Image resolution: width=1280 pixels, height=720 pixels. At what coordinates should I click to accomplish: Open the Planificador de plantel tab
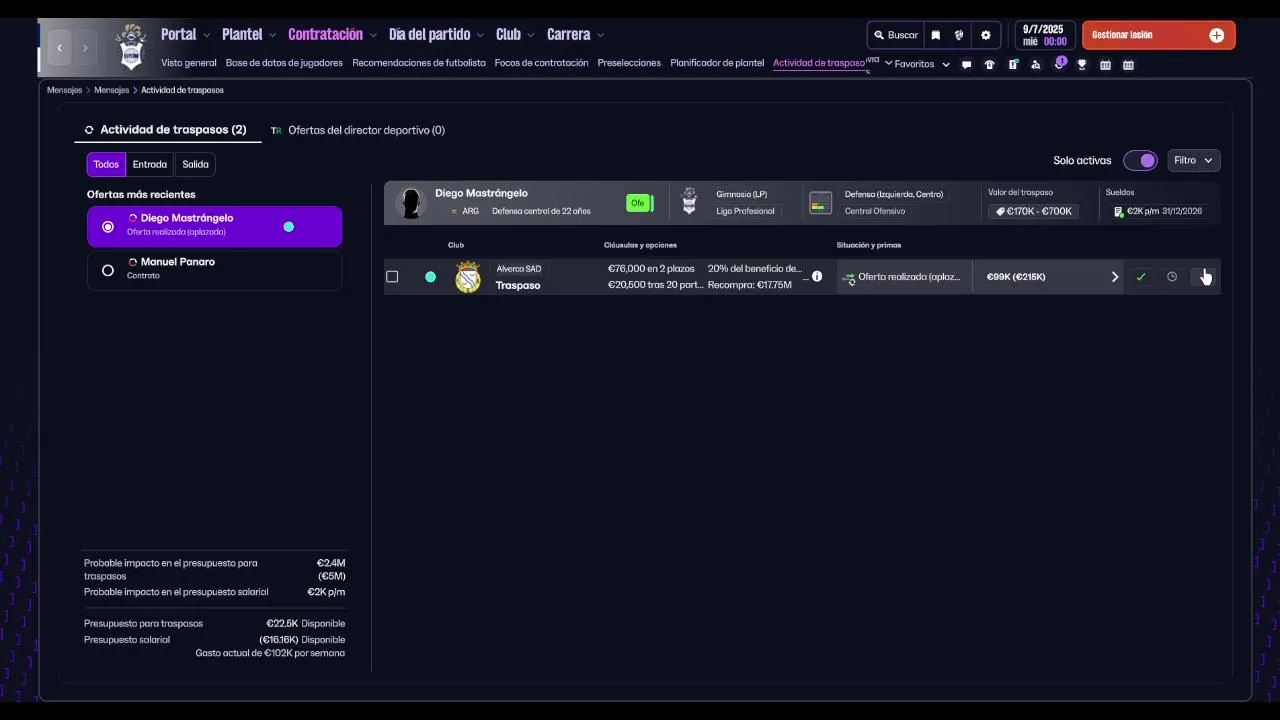click(717, 63)
